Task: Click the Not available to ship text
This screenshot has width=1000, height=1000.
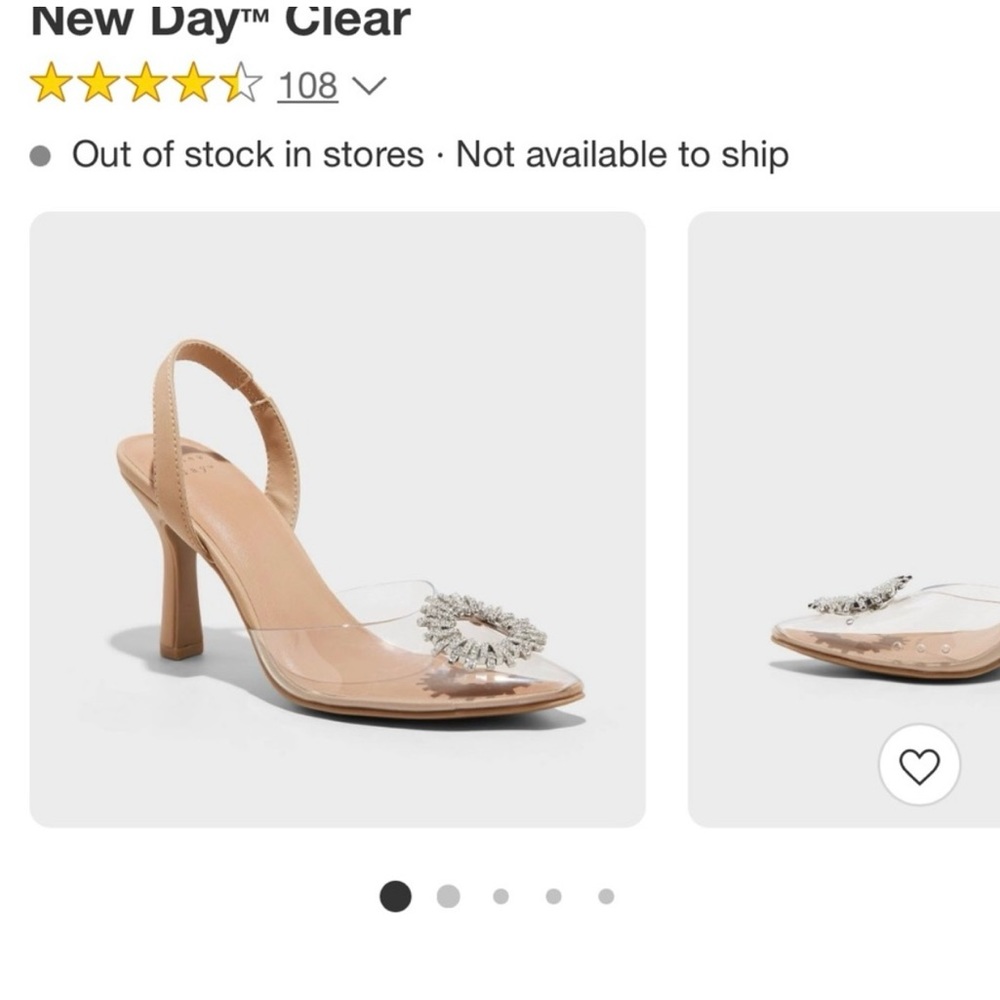Action: (x=620, y=155)
